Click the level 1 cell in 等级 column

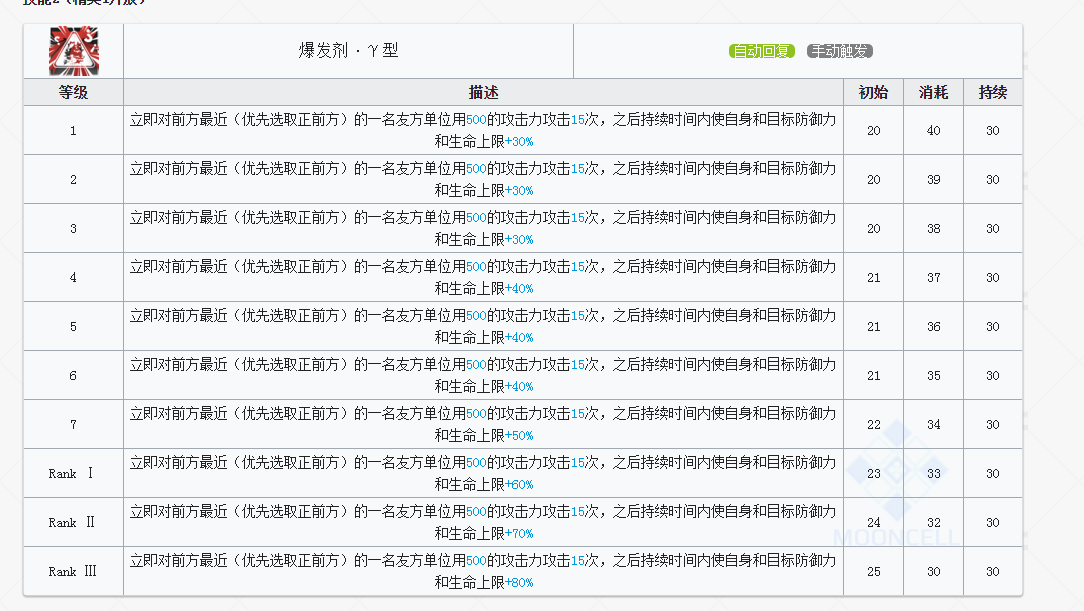point(73,131)
